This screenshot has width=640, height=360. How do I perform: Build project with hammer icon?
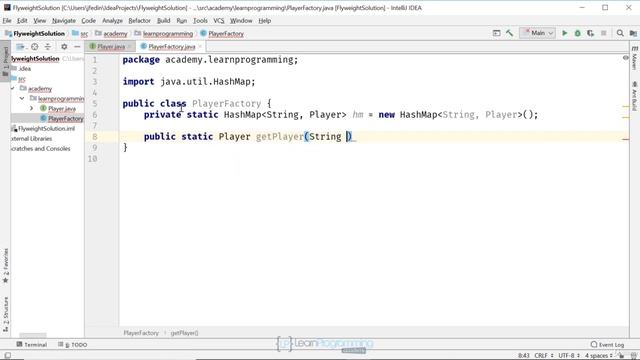509,33
